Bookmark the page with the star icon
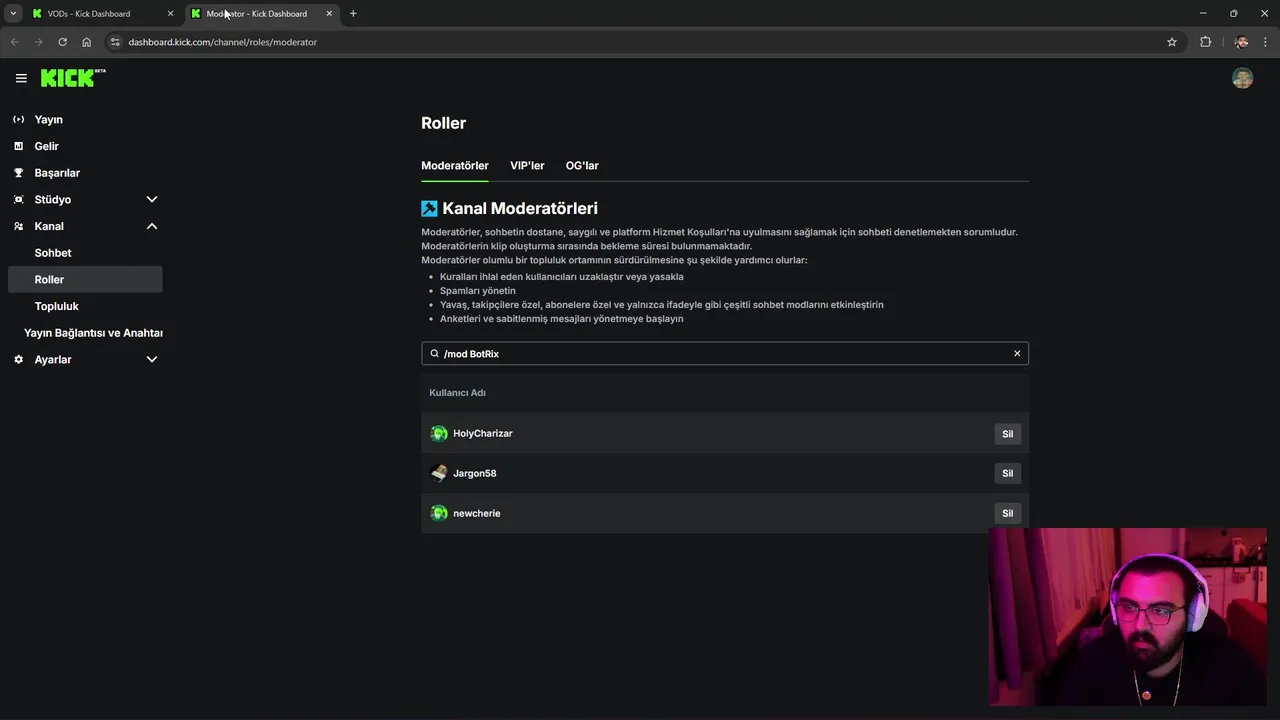Viewport: 1280px width, 720px height. click(1172, 42)
